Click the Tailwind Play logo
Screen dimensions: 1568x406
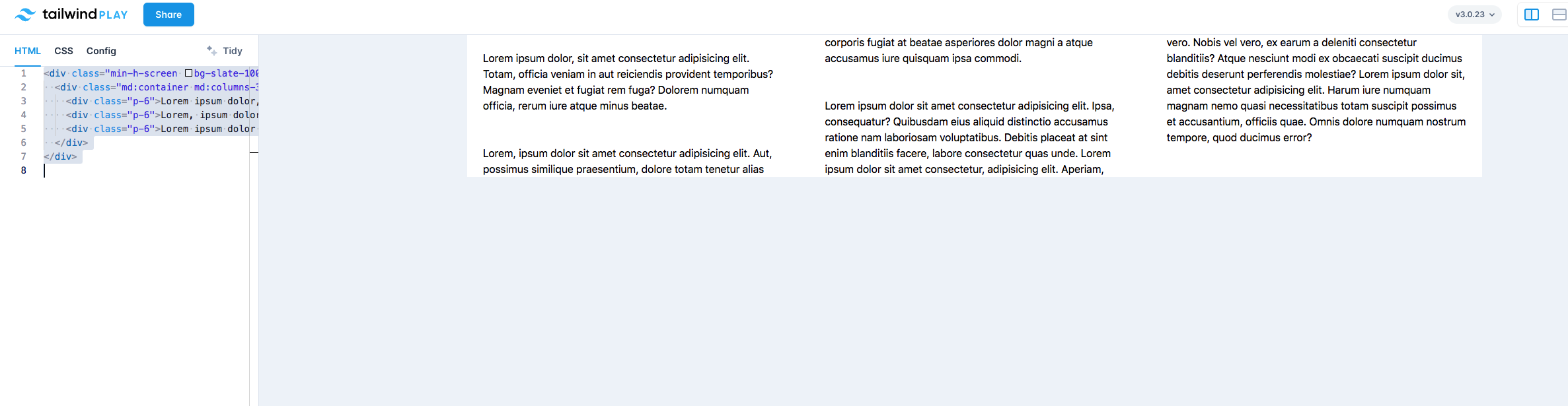69,14
